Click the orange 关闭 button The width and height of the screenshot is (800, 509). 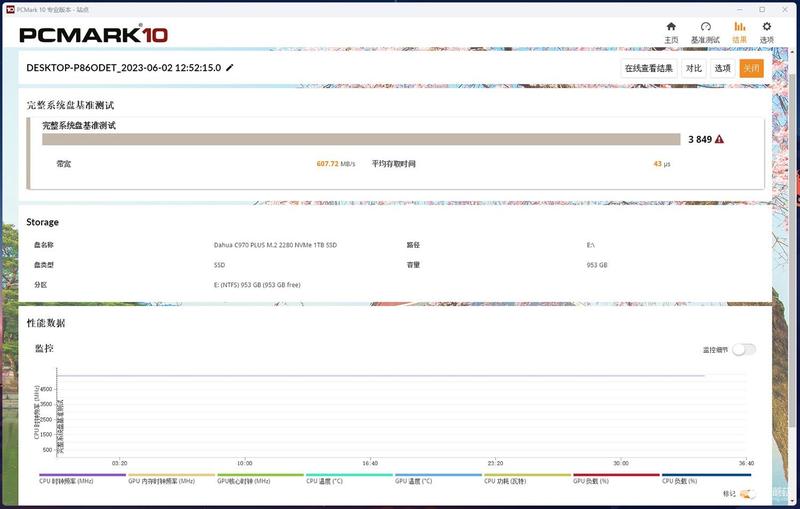(751, 68)
